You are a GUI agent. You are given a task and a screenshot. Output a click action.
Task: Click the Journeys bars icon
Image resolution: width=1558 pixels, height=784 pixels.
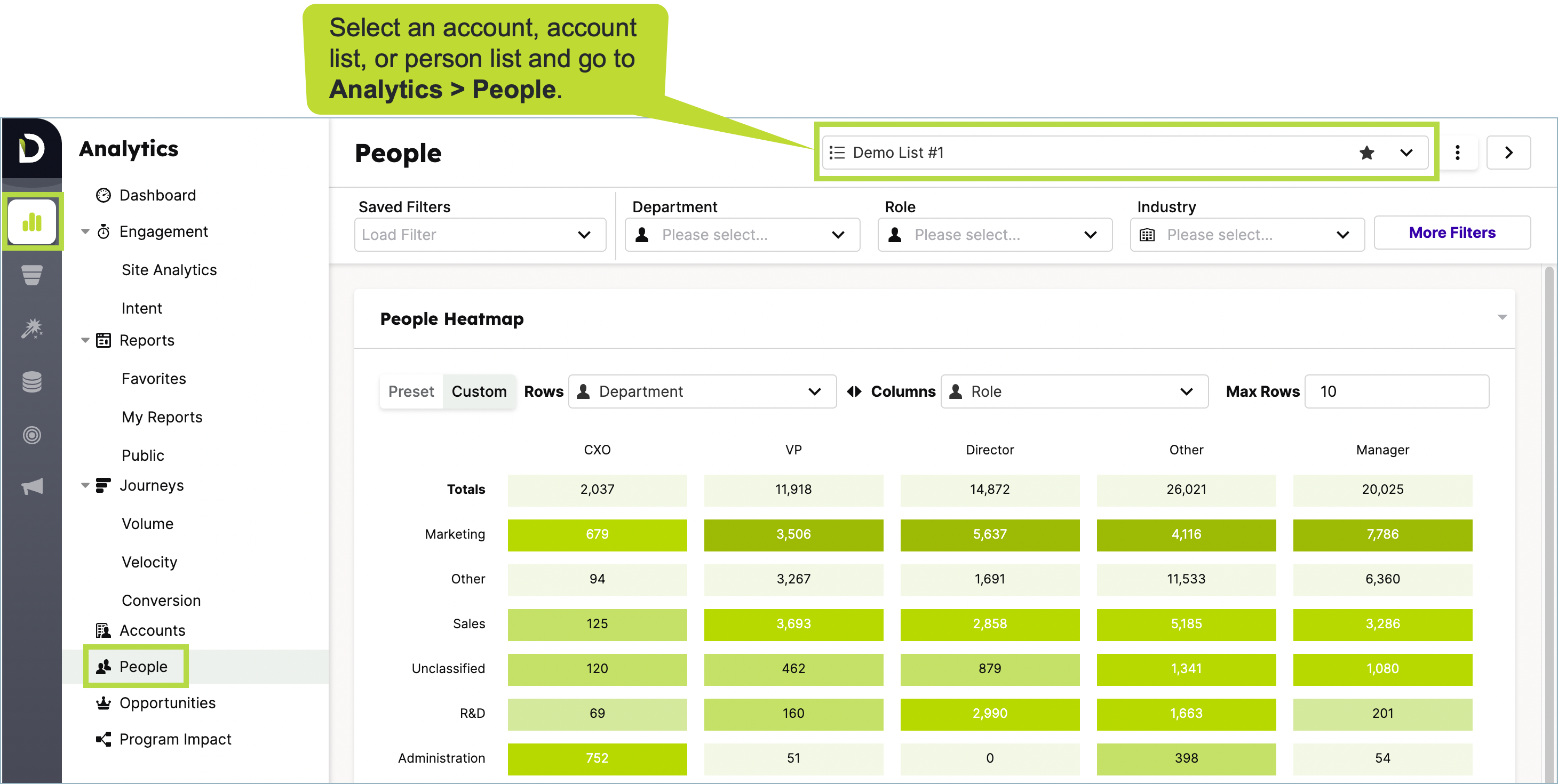tap(104, 485)
